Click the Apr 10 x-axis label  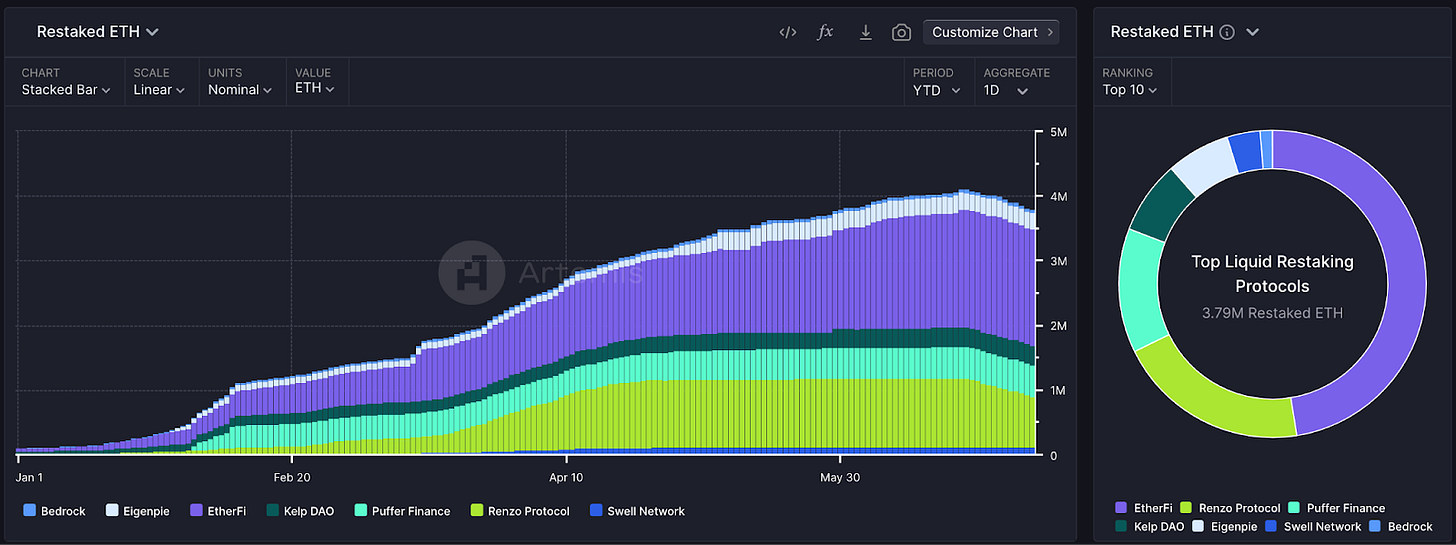566,478
